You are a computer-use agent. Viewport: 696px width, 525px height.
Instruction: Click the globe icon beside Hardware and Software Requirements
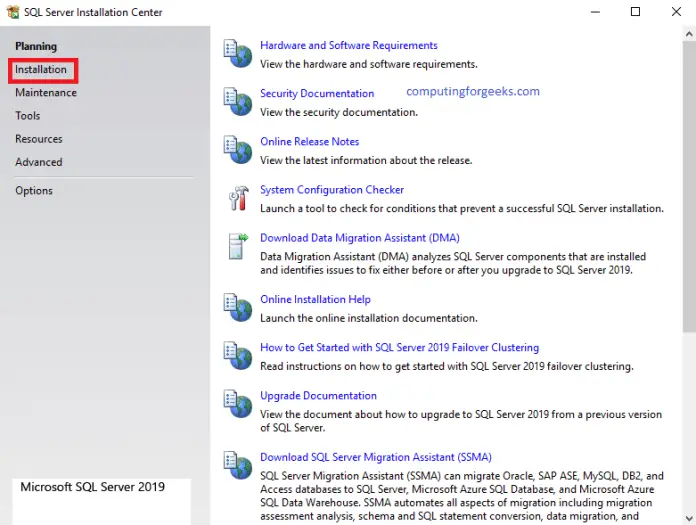point(238,53)
